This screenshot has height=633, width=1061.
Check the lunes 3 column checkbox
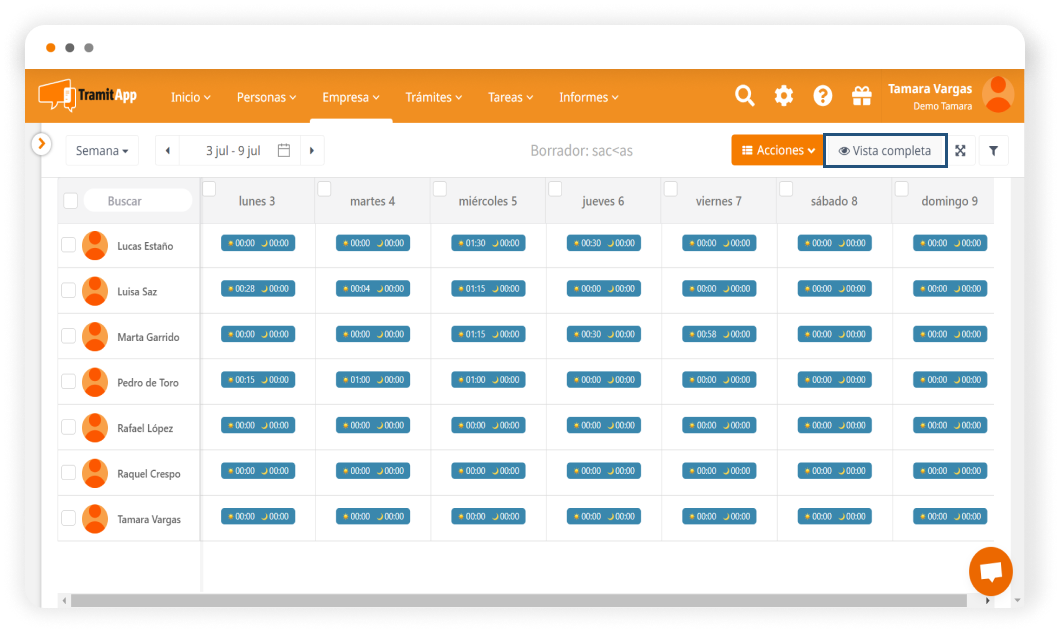tap(209, 189)
